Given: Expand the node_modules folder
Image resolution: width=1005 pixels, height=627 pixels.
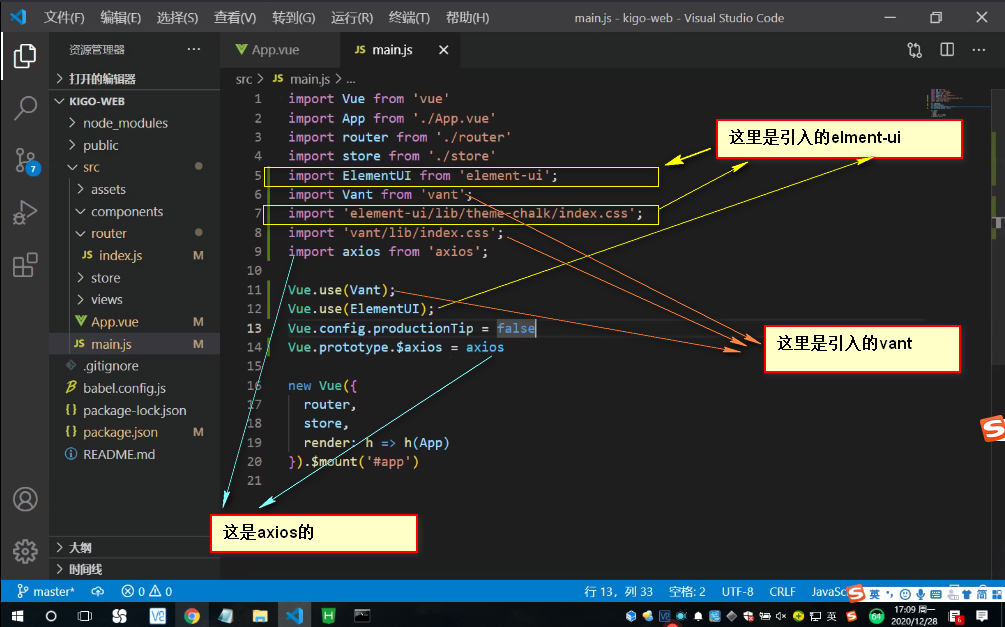Looking at the screenshot, I should tap(135, 123).
